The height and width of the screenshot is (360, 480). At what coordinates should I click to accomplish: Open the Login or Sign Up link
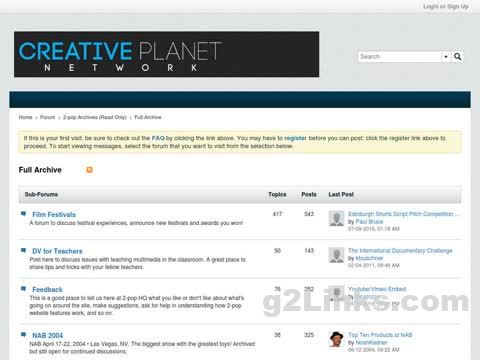(x=446, y=6)
